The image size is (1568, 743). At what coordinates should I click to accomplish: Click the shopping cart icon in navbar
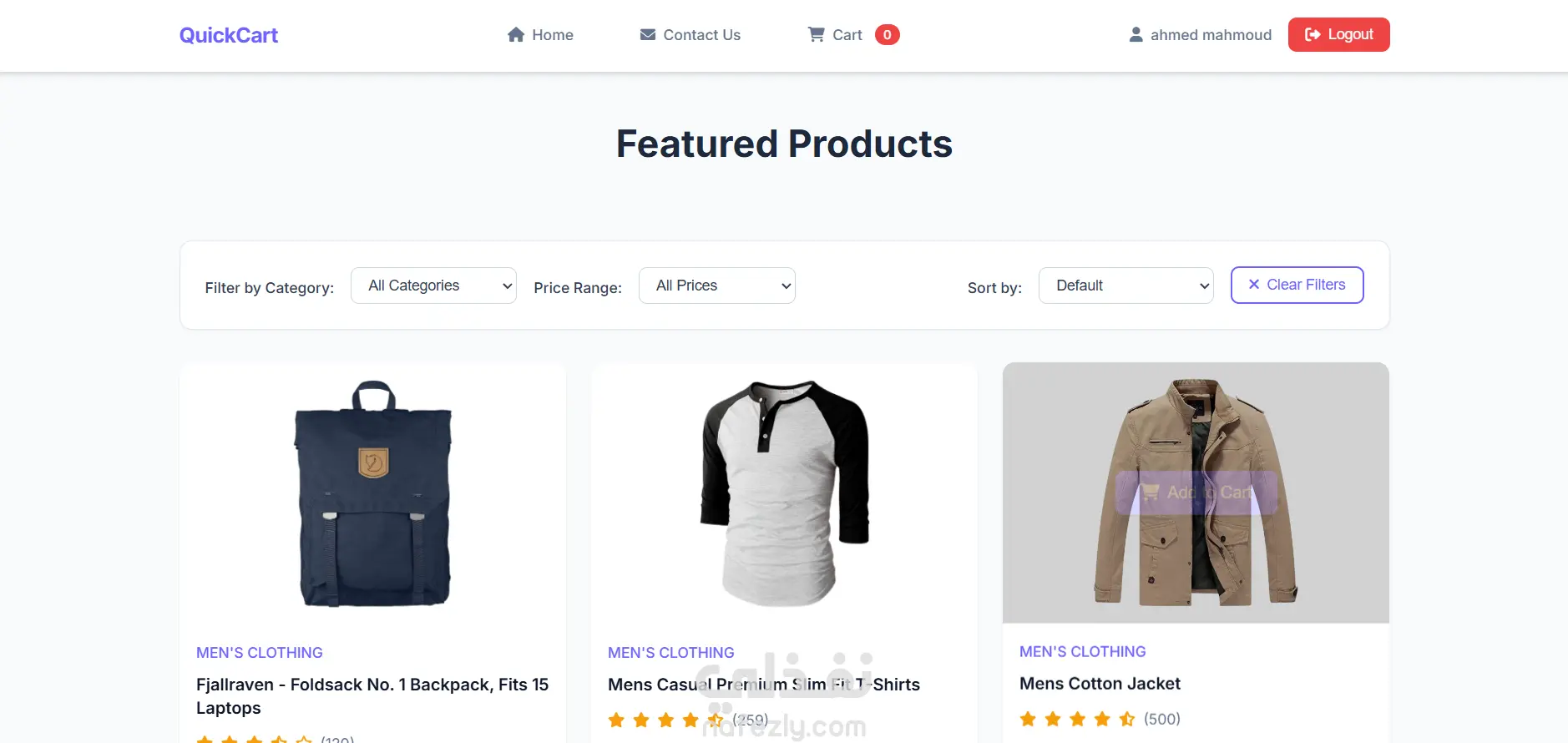(x=816, y=34)
